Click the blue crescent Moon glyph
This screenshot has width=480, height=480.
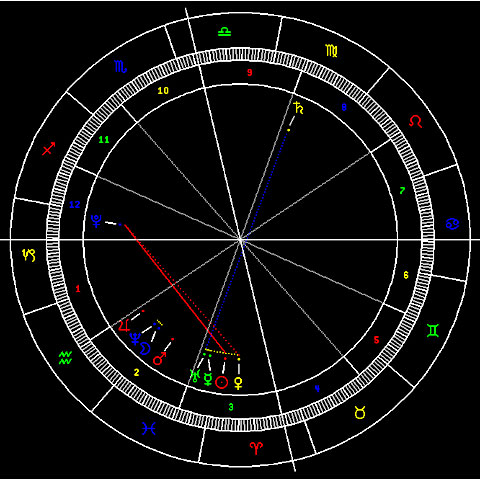pos(145,348)
